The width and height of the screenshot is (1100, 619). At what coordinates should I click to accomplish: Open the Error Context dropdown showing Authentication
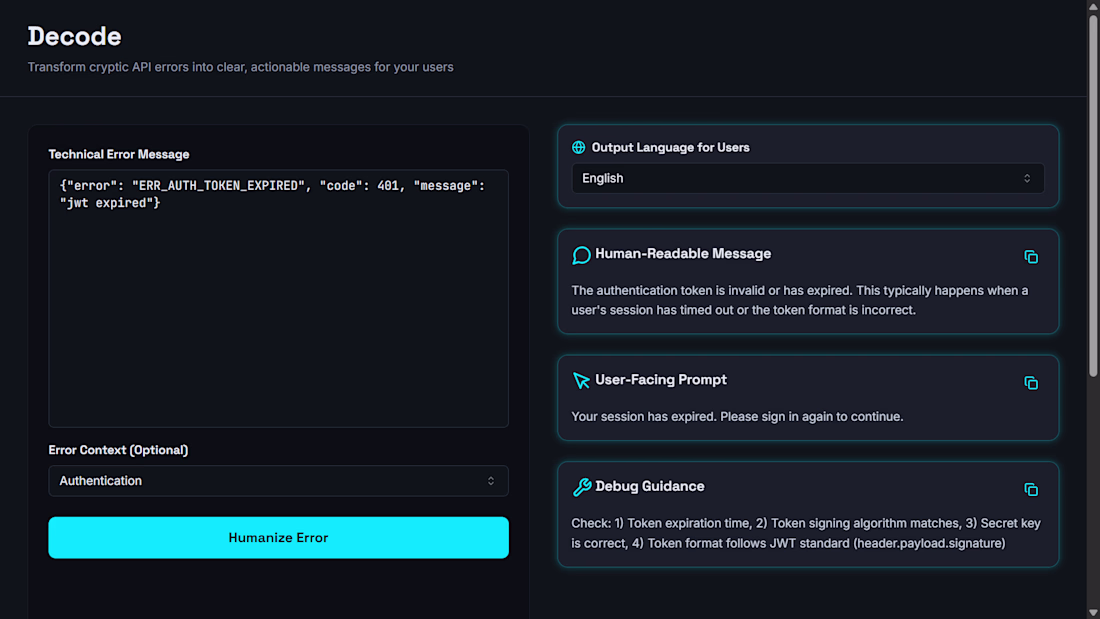(x=278, y=481)
